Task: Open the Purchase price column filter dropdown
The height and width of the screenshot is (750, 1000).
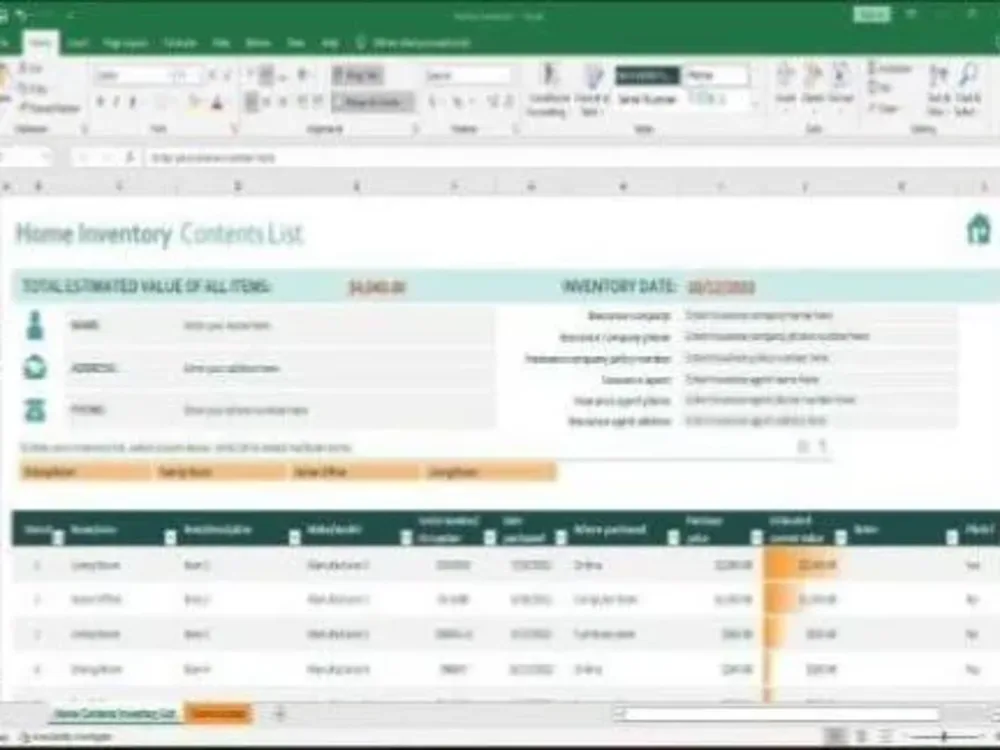Action: point(756,538)
